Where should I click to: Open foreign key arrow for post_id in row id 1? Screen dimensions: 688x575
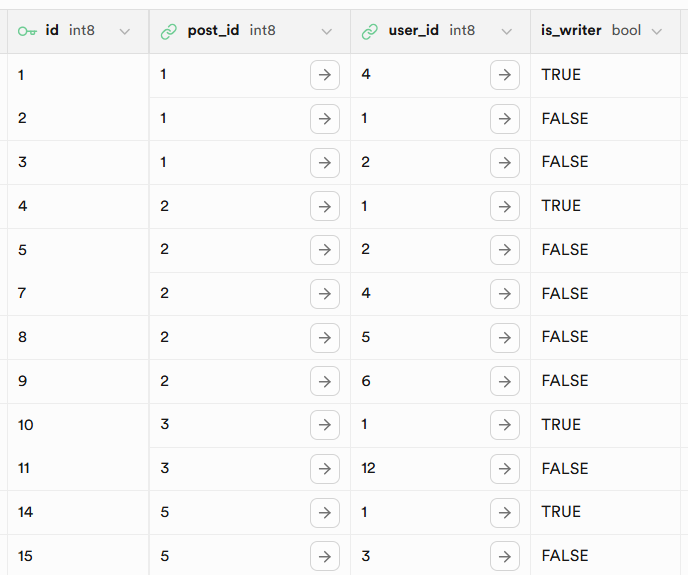click(x=325, y=75)
